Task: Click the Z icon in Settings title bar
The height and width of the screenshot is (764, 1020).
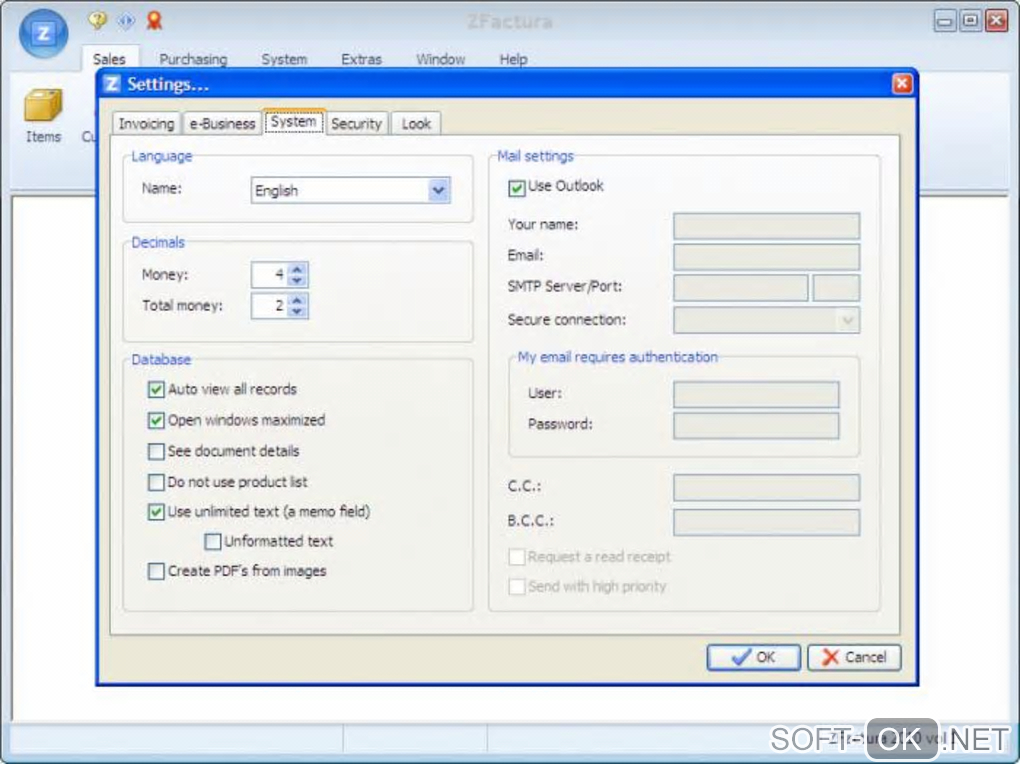Action: click(112, 84)
